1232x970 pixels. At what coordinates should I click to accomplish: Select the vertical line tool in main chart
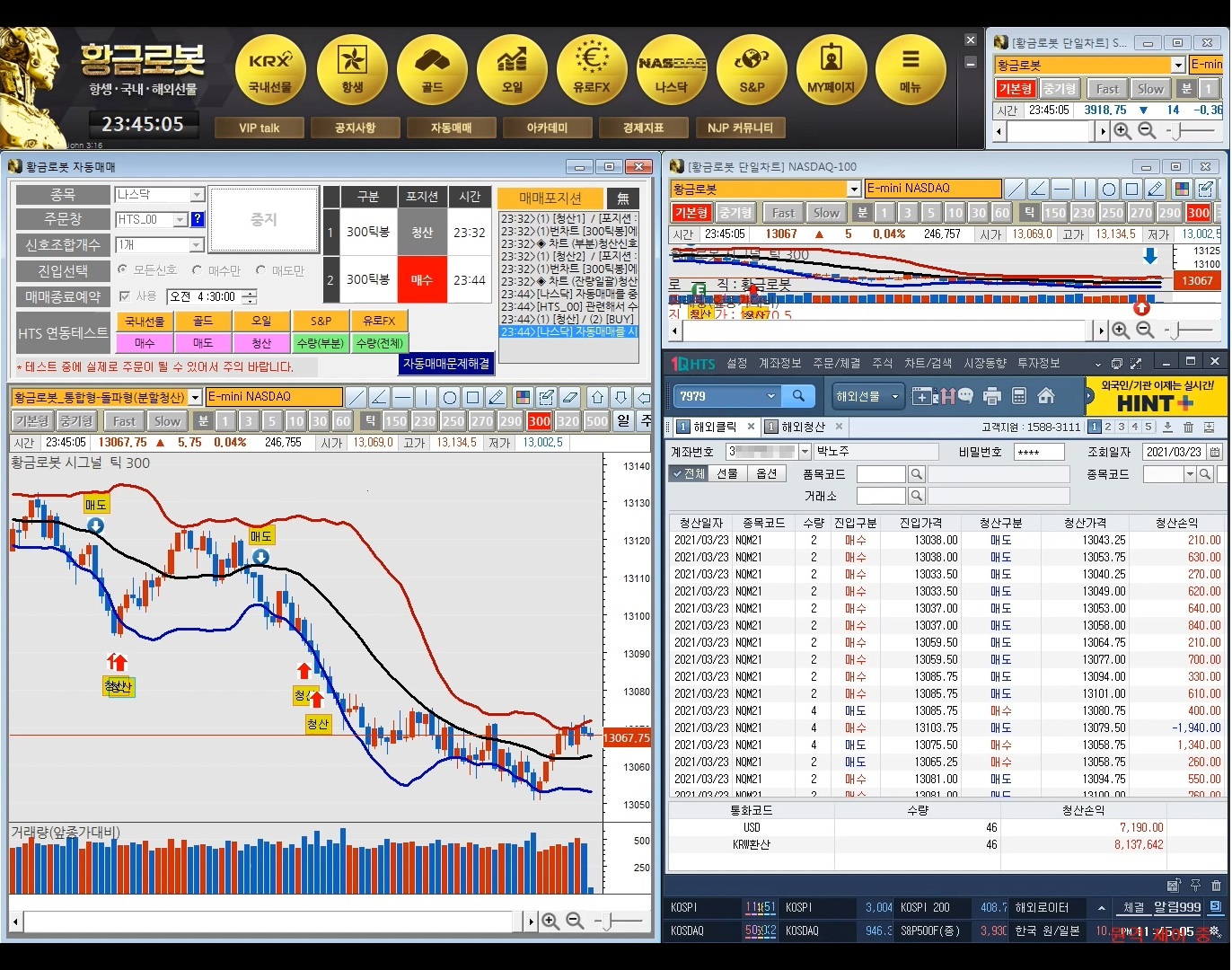coord(427,397)
